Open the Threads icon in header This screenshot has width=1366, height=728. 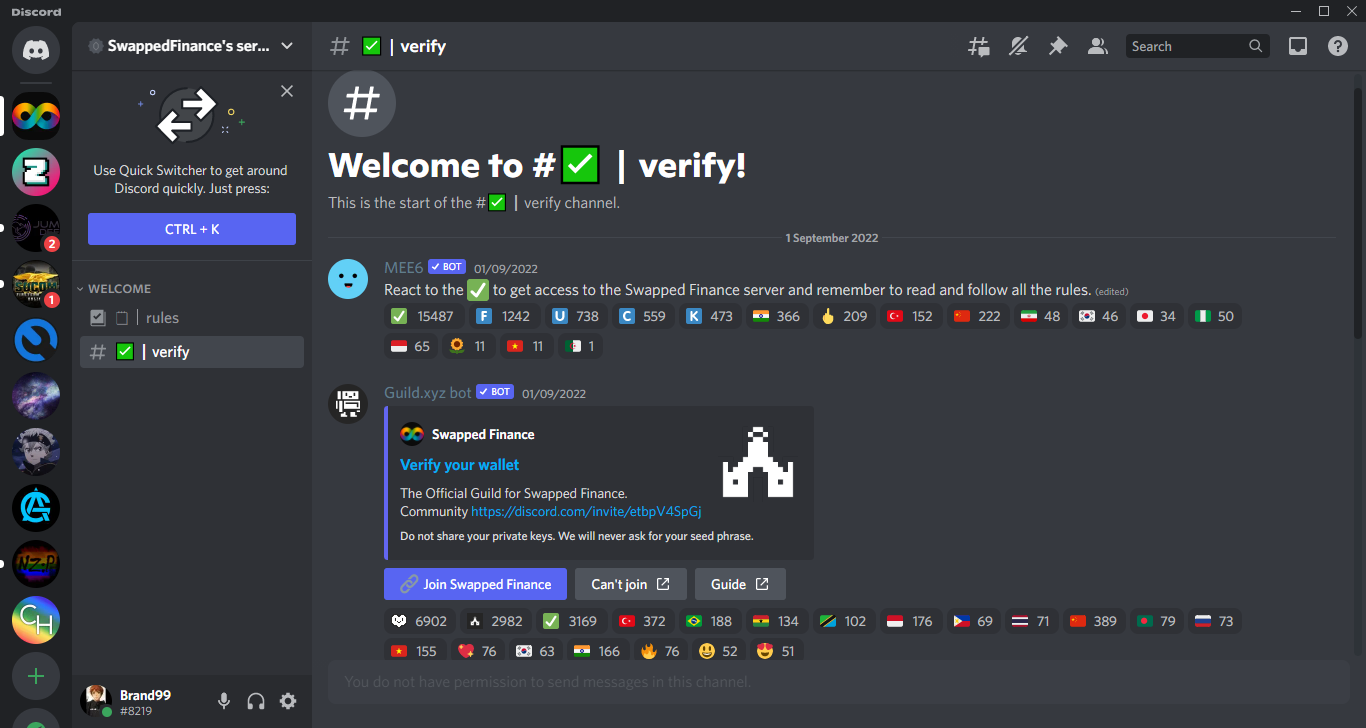click(x=978, y=46)
